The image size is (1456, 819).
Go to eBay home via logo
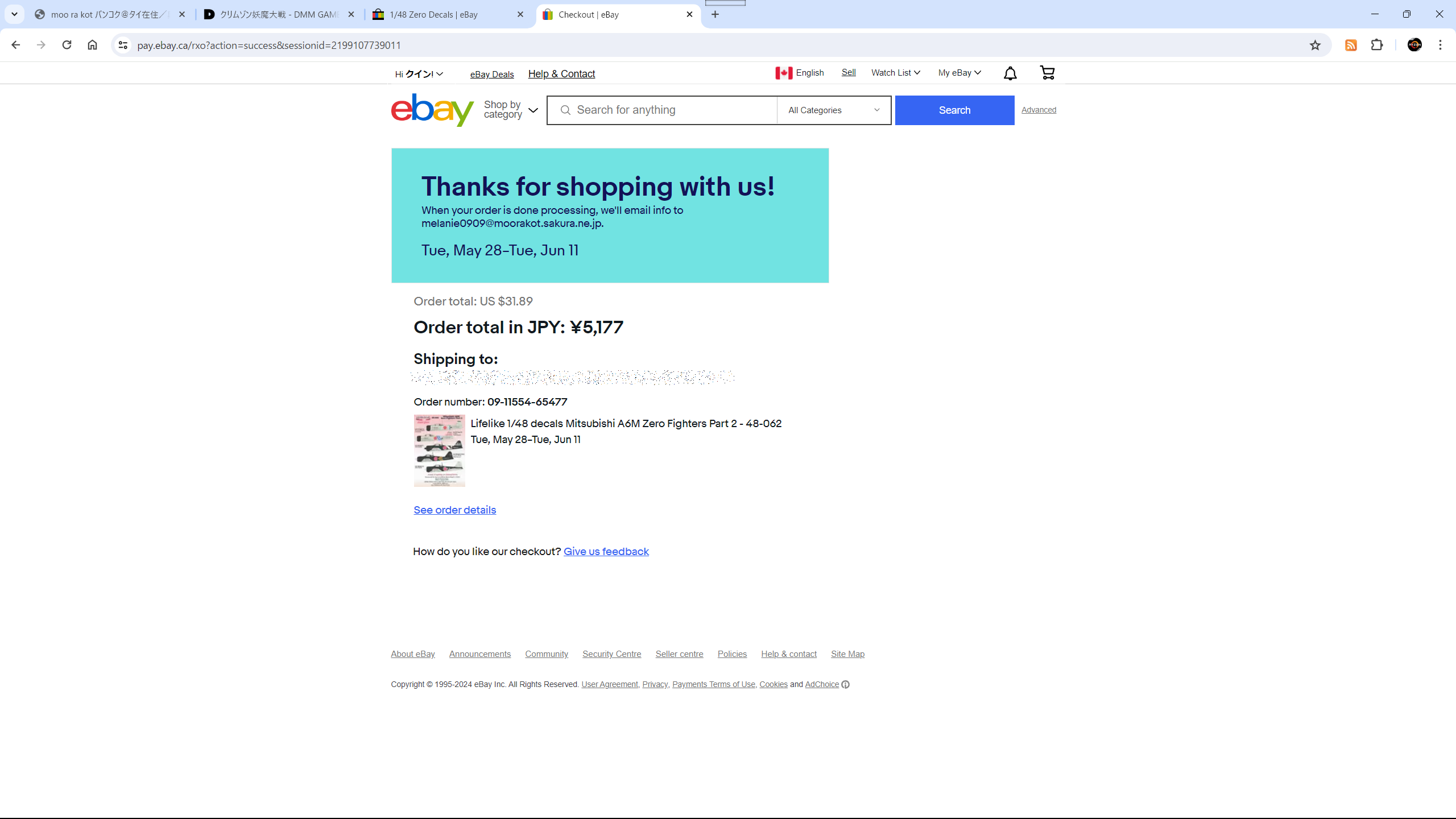(432, 110)
